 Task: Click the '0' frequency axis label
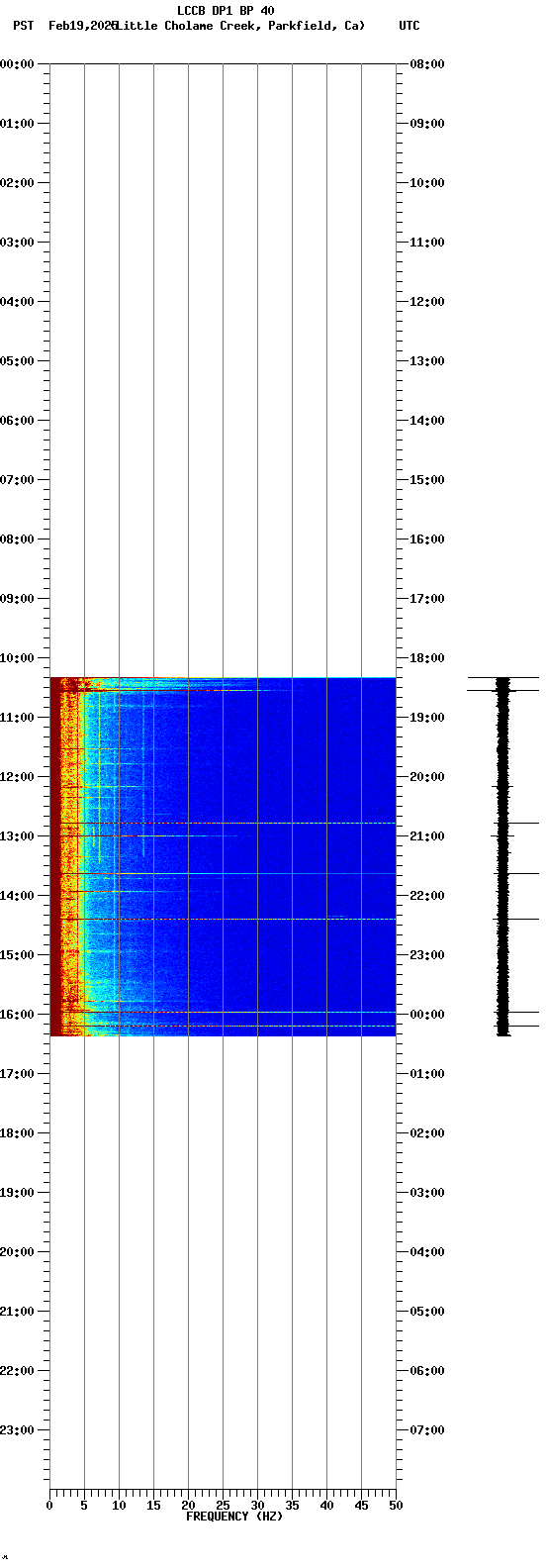click(49, 1506)
